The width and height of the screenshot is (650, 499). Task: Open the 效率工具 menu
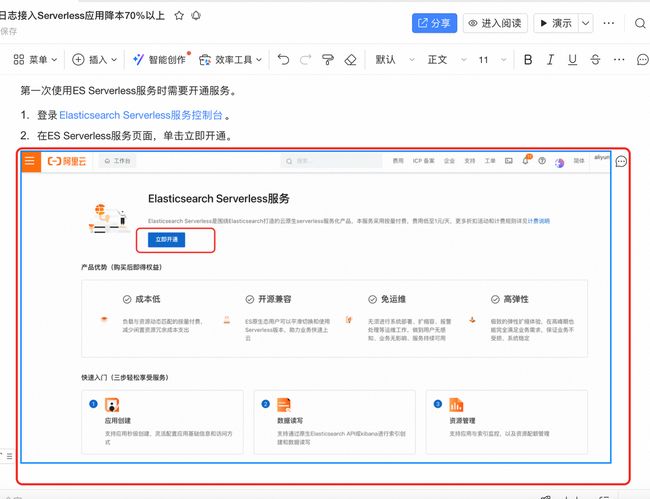[230, 60]
